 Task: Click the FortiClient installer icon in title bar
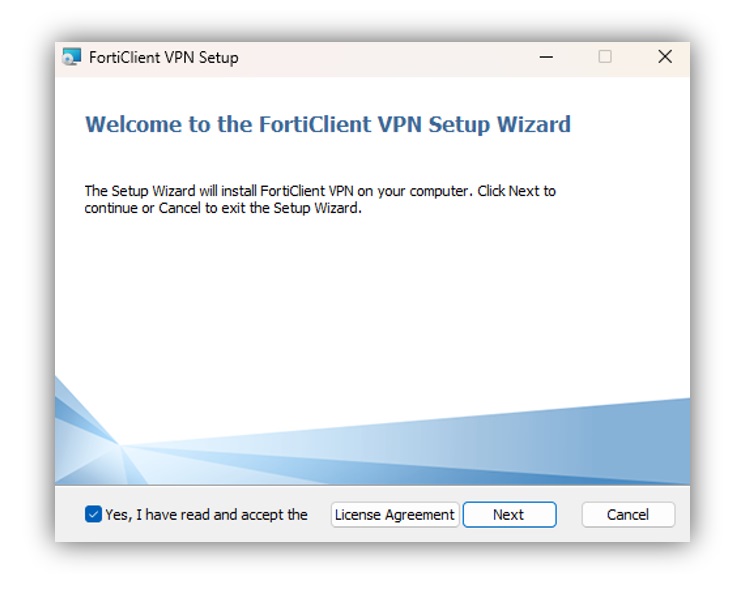pyautogui.click(x=72, y=57)
